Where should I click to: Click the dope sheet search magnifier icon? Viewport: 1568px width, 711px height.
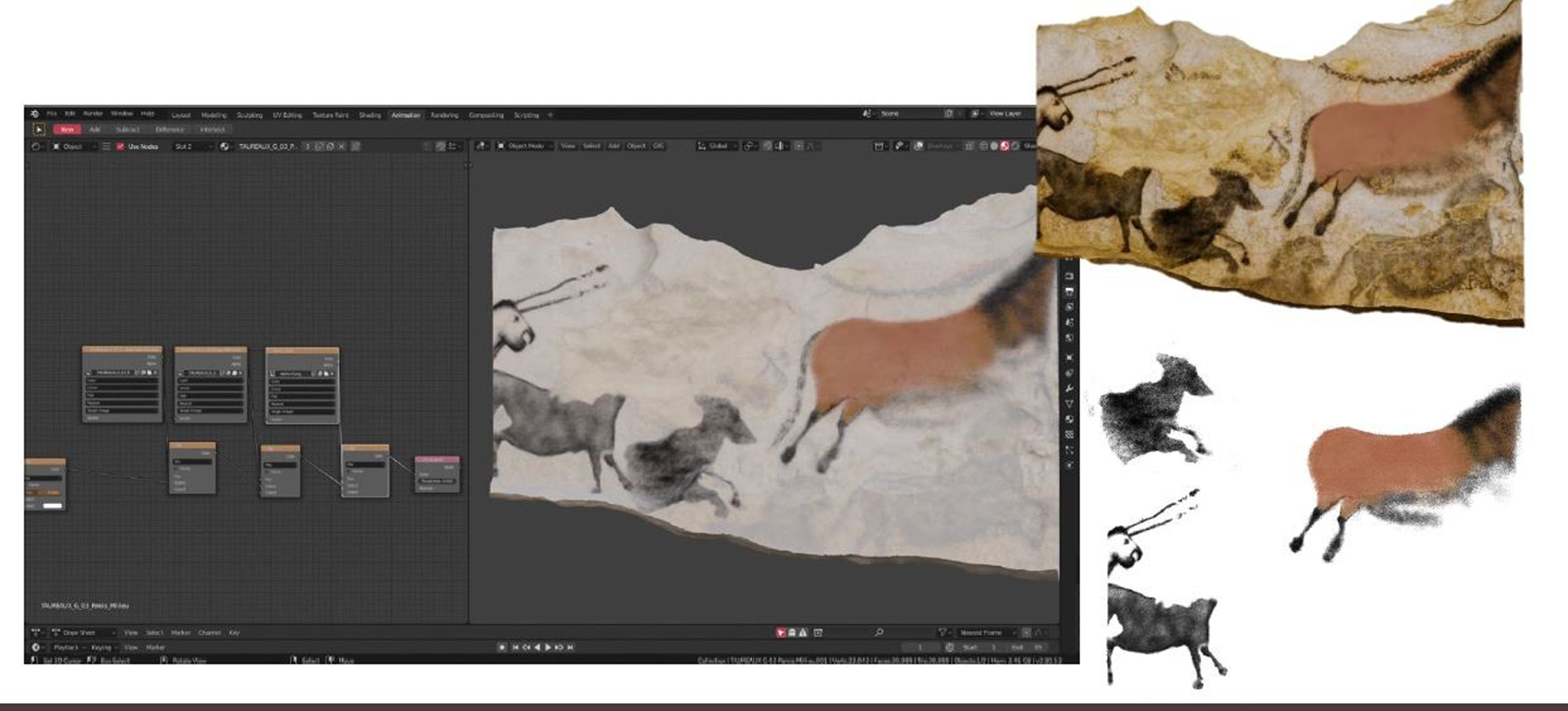pos(879,633)
